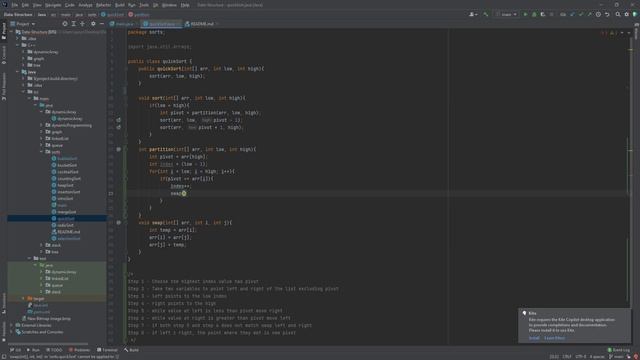Open the Build tool window button
Viewport: 640px width, 360px height.
point(131,350)
